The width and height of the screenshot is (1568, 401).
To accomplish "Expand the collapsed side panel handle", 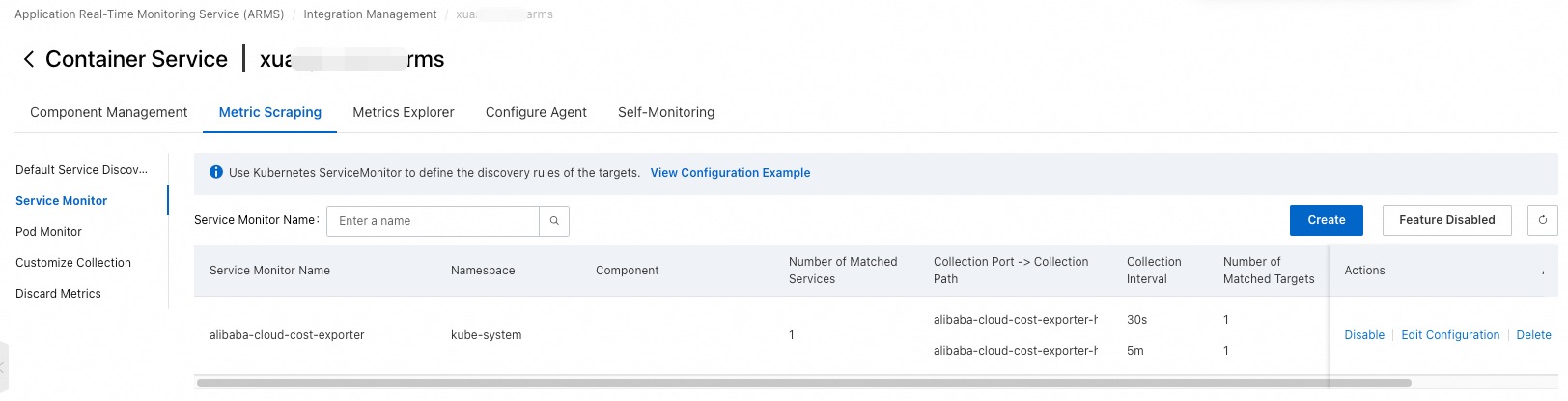I will (x=3, y=368).
